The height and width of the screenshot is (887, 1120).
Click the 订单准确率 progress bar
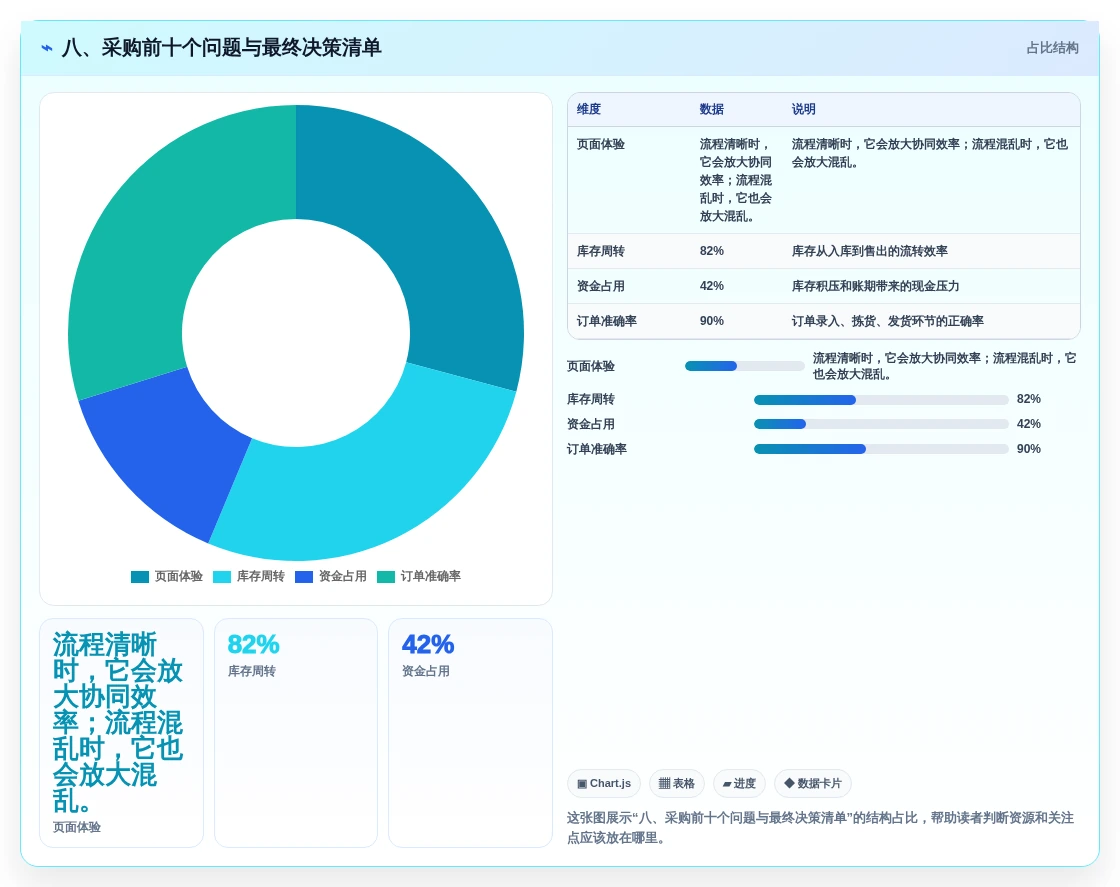pos(881,449)
